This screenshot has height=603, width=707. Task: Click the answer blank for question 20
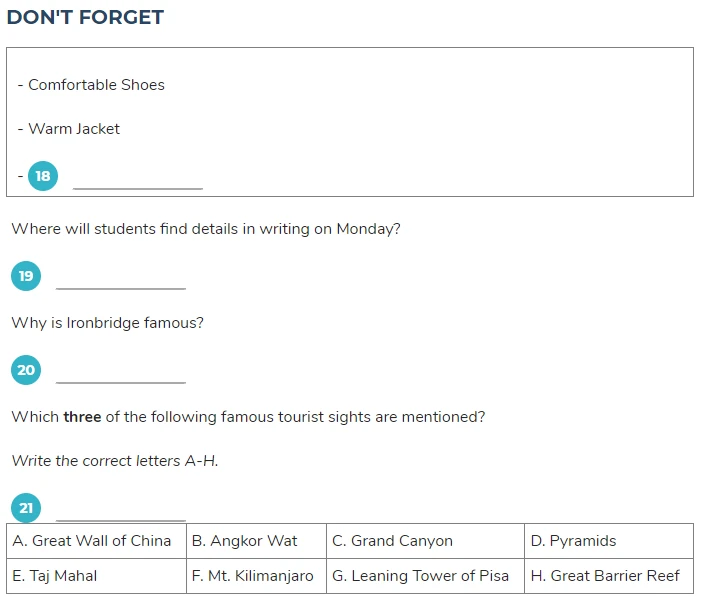click(121, 375)
